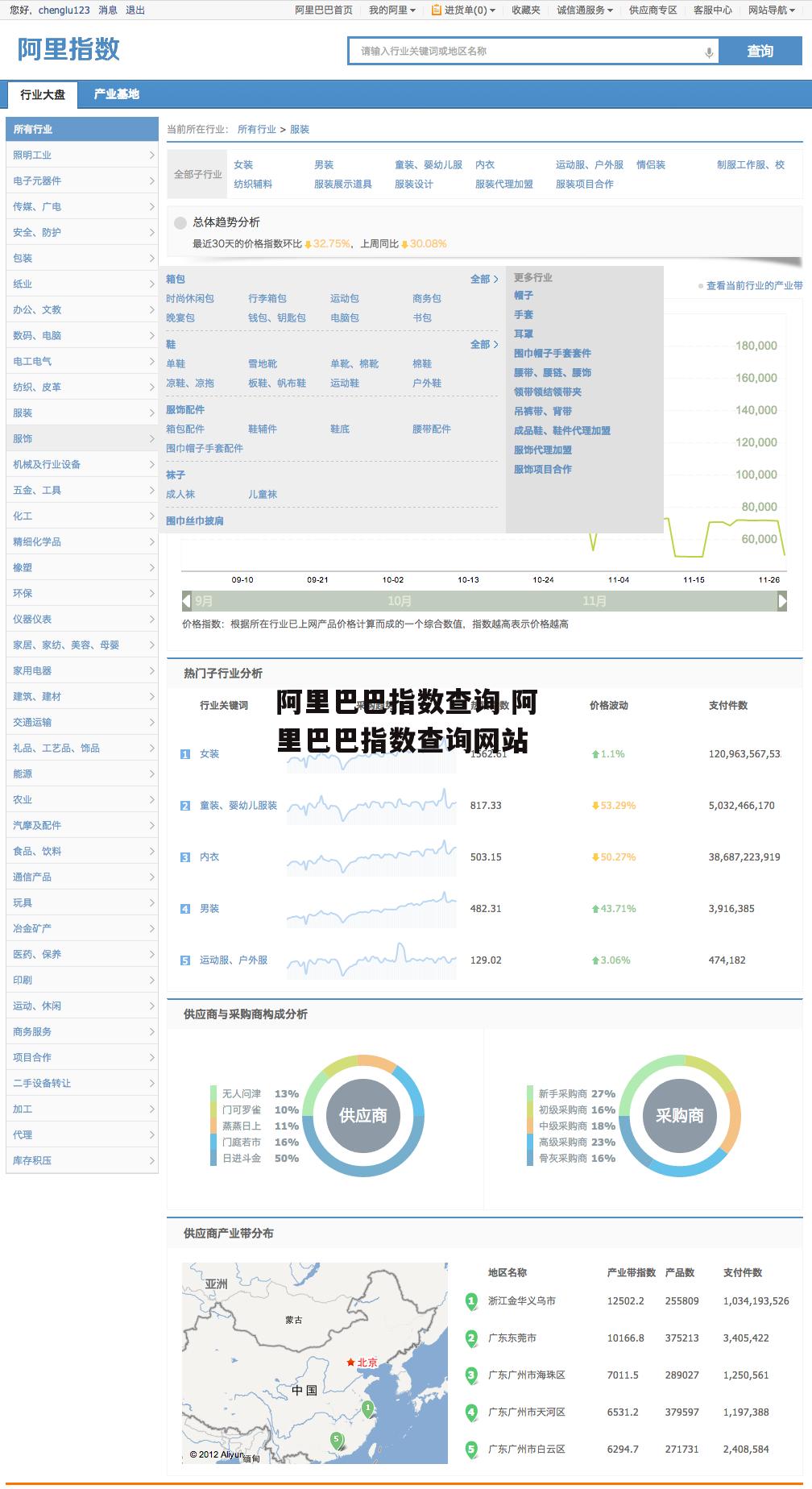This screenshot has height=1489, width=812.
Task: Click the 查看当前行业的产业带 link
Action: tap(755, 286)
